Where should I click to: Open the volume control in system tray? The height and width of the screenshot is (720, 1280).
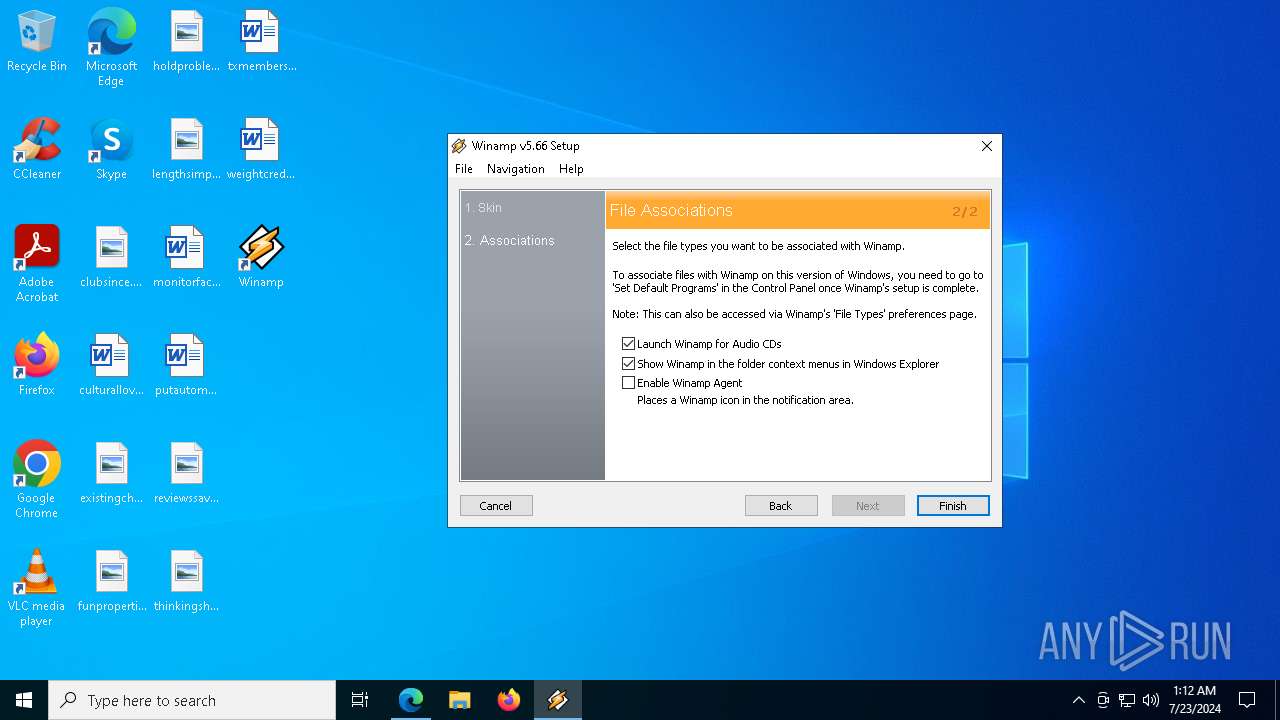1151,700
